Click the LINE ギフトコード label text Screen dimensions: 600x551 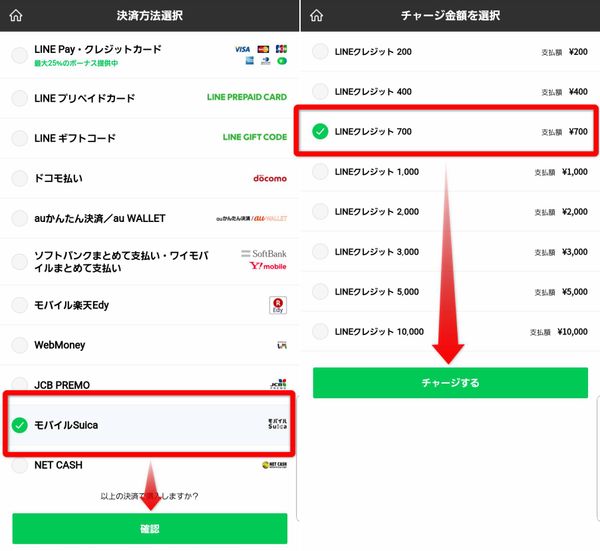point(75,138)
